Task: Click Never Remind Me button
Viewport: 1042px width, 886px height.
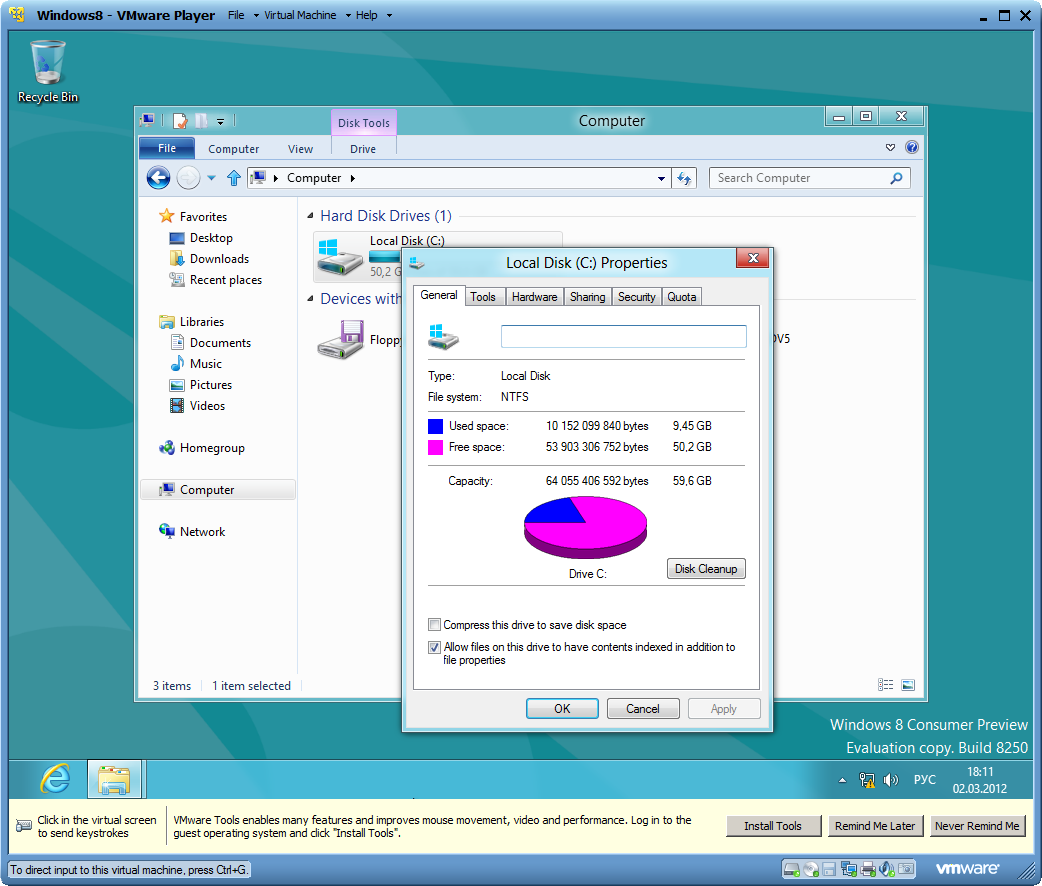Action: (977, 826)
